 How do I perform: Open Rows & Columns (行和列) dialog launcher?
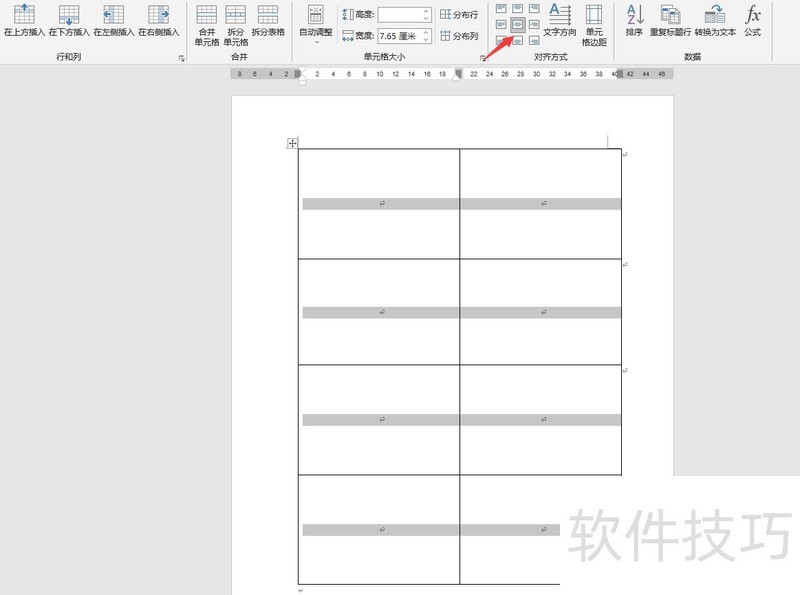point(182,58)
